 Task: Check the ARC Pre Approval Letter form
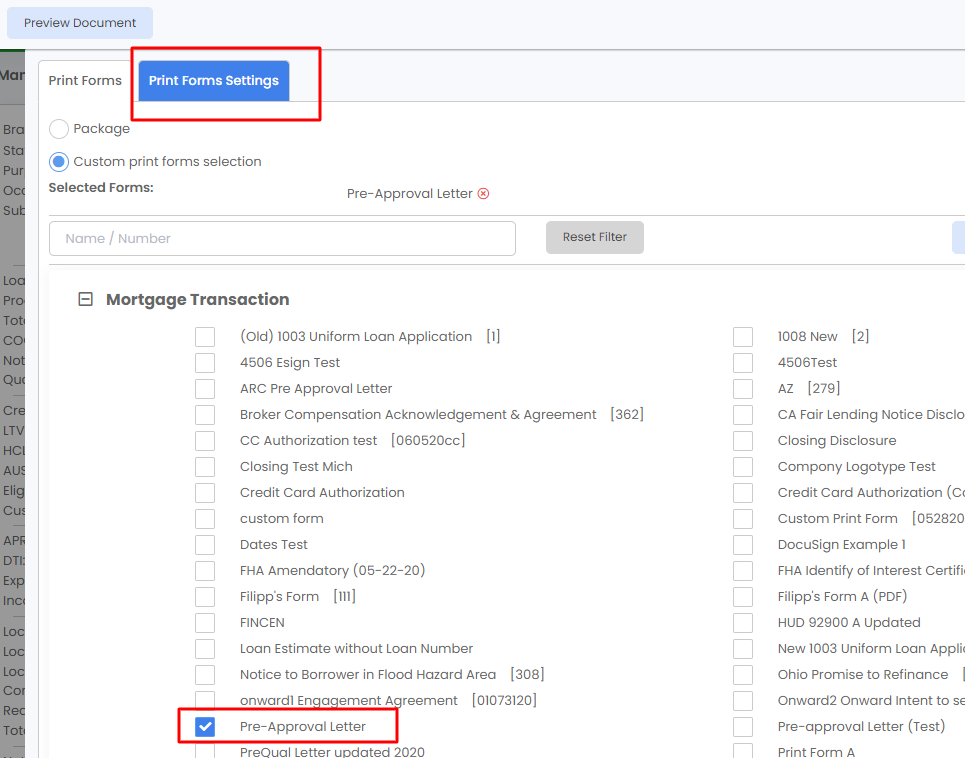point(205,388)
